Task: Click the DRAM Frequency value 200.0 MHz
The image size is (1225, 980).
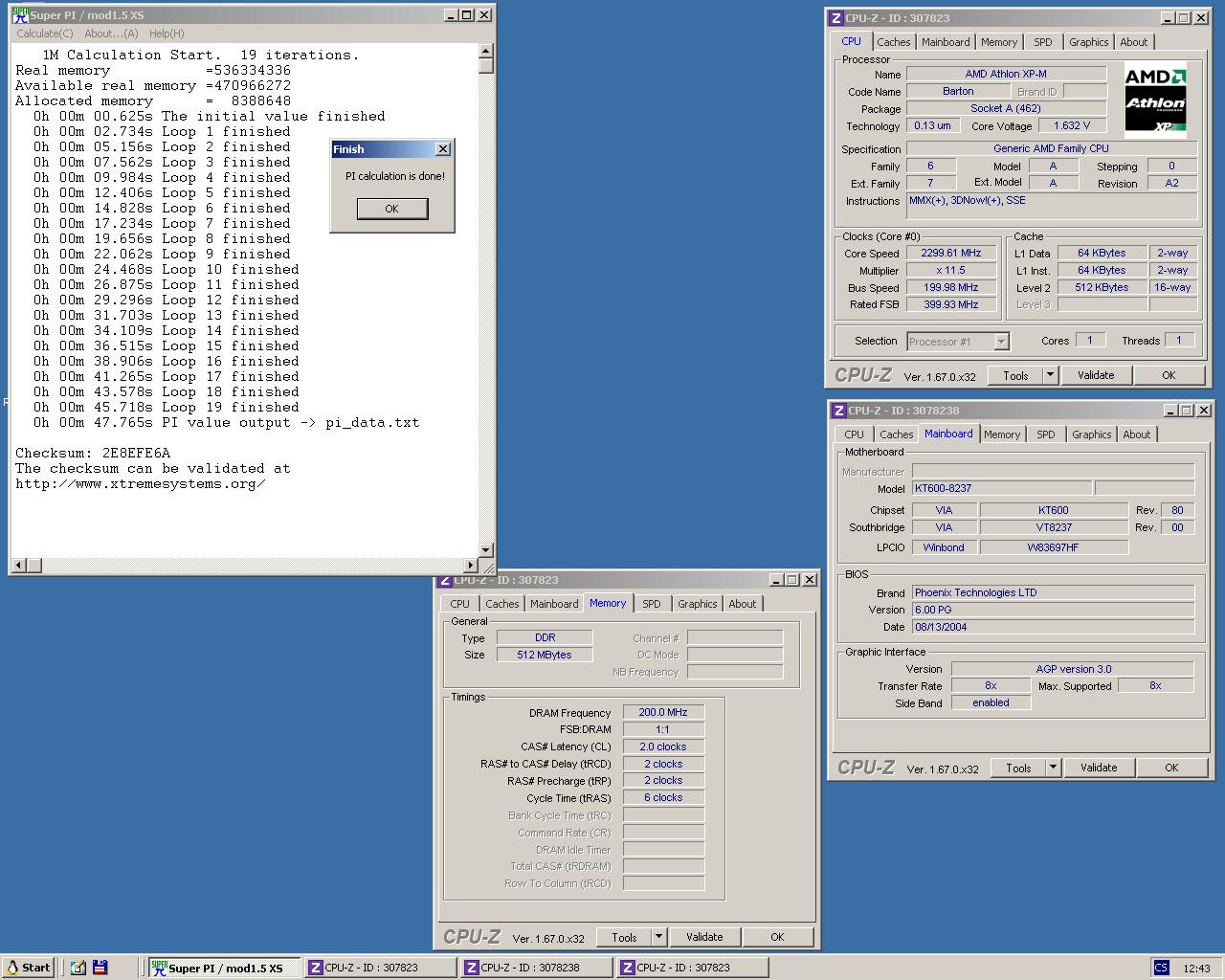Action: (x=663, y=712)
